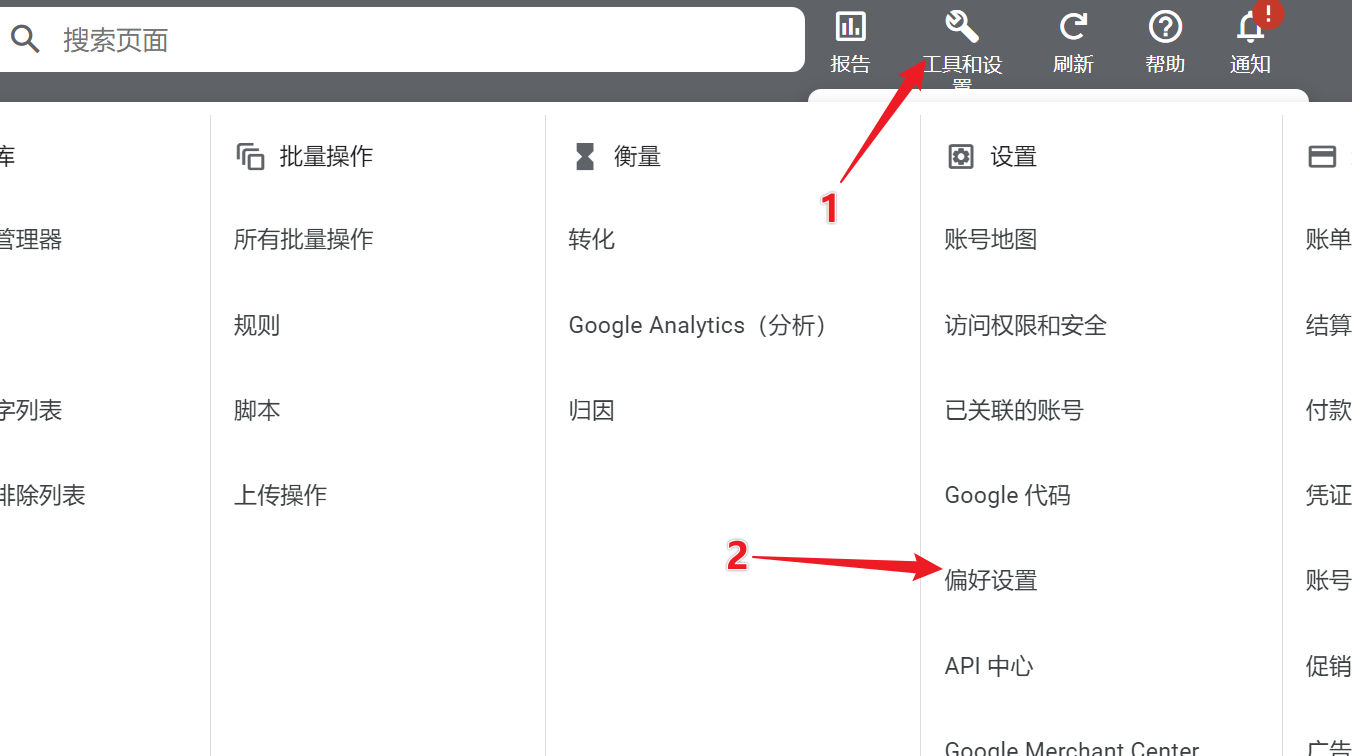Click the magnifier search icon
The height and width of the screenshot is (756, 1352).
click(25, 40)
